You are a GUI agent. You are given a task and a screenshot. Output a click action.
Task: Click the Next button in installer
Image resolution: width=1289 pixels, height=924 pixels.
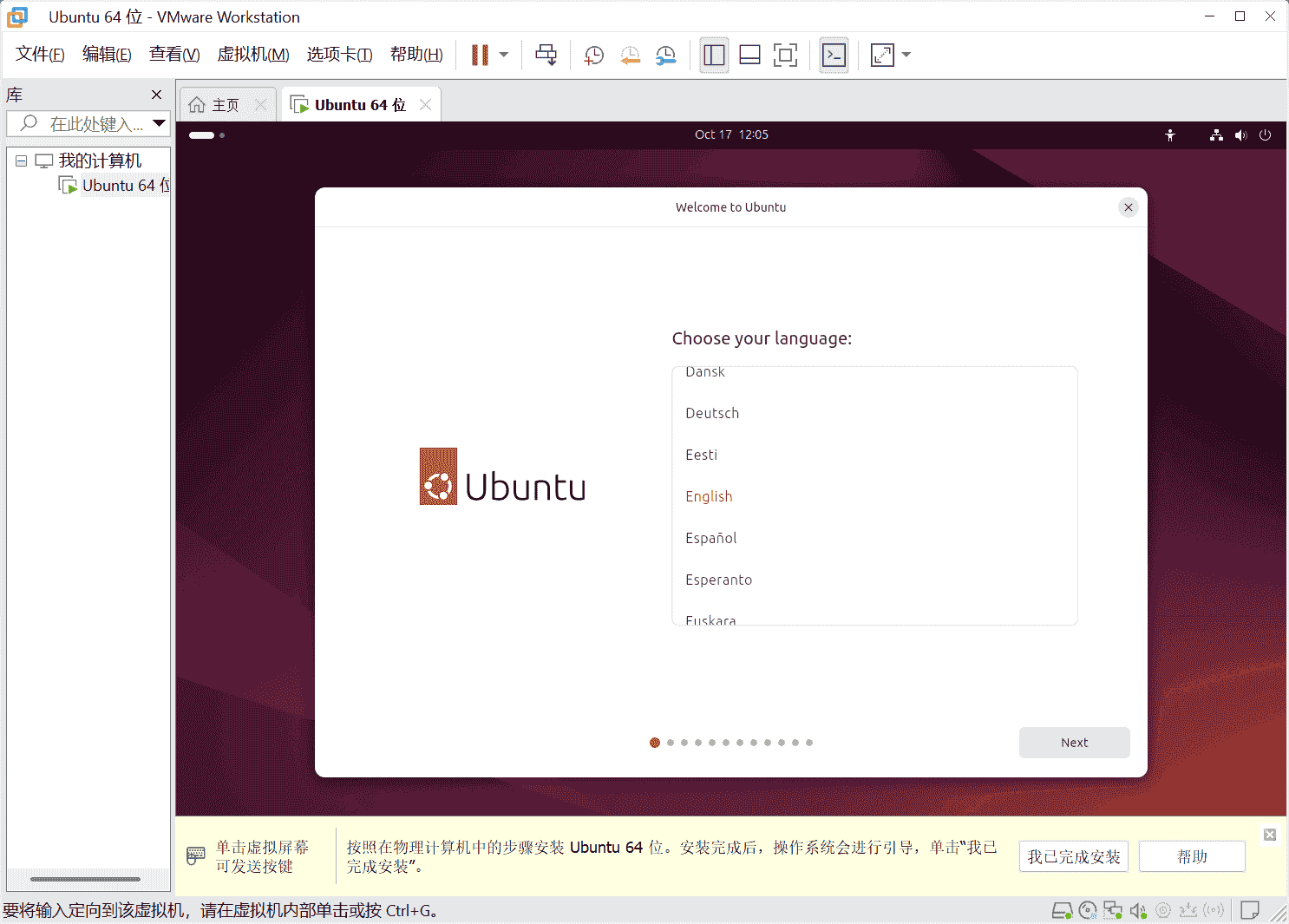1074,743
